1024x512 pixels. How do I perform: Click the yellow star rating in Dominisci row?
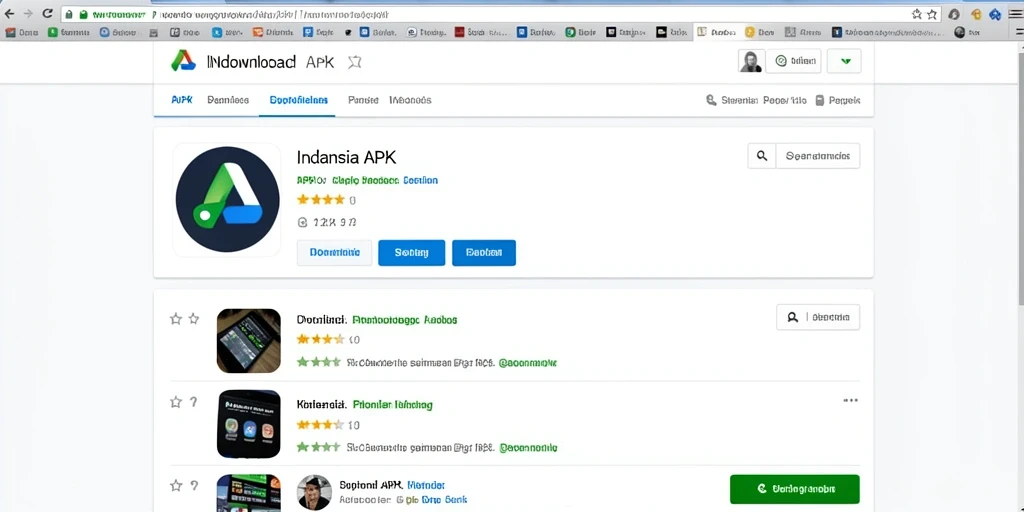click(x=321, y=340)
